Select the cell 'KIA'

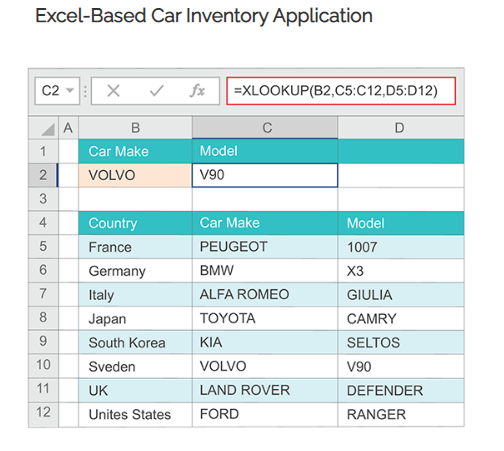(265, 342)
